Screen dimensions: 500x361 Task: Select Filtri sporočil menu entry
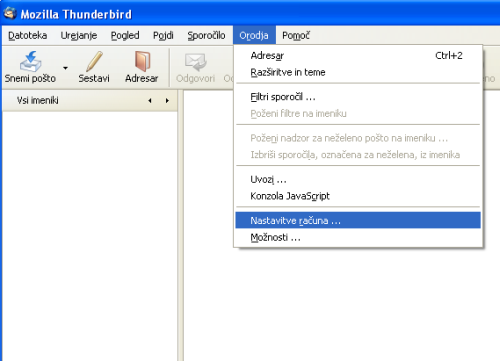click(358, 97)
